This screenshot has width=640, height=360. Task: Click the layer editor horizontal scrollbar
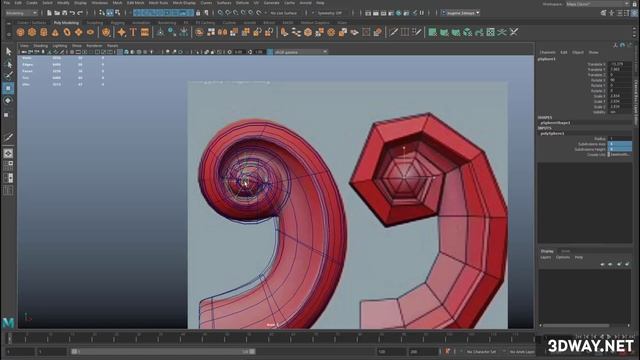576,325
